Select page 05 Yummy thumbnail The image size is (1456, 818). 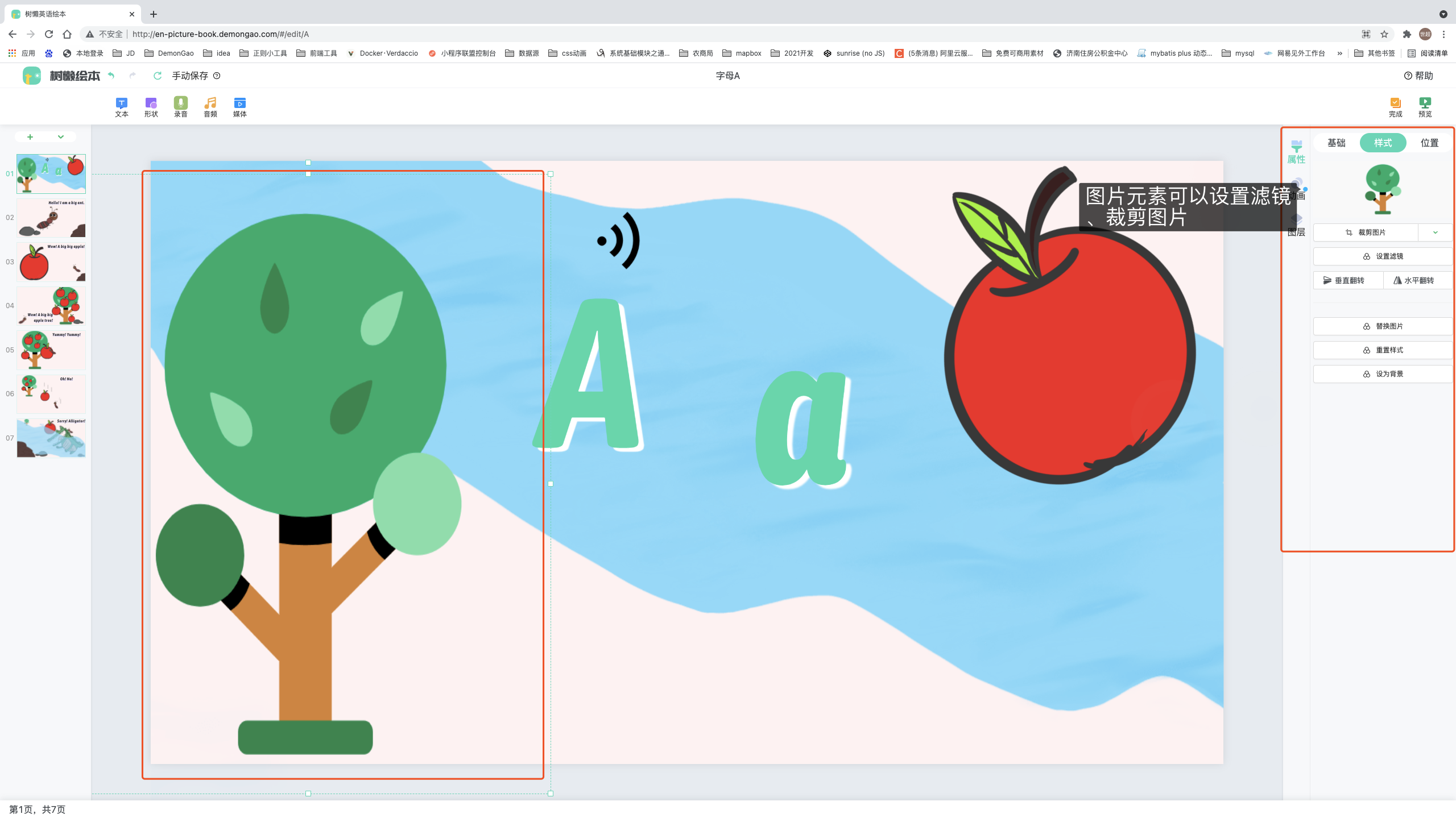tap(51, 350)
